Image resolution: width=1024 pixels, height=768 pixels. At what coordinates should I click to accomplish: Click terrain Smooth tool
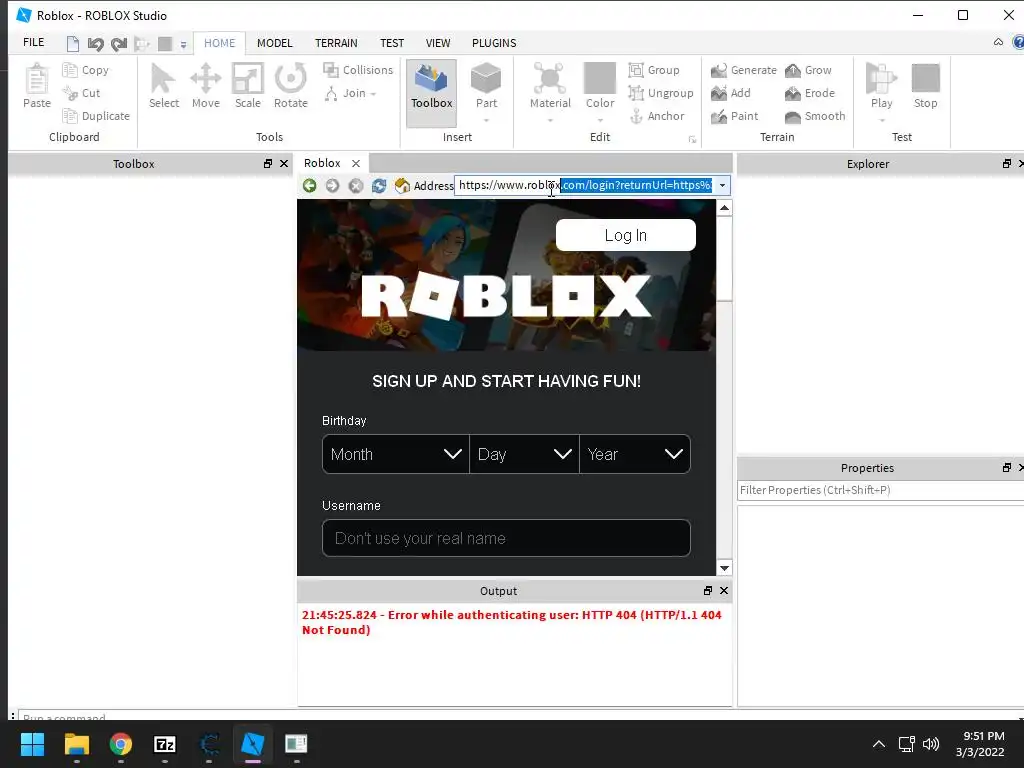(x=815, y=116)
